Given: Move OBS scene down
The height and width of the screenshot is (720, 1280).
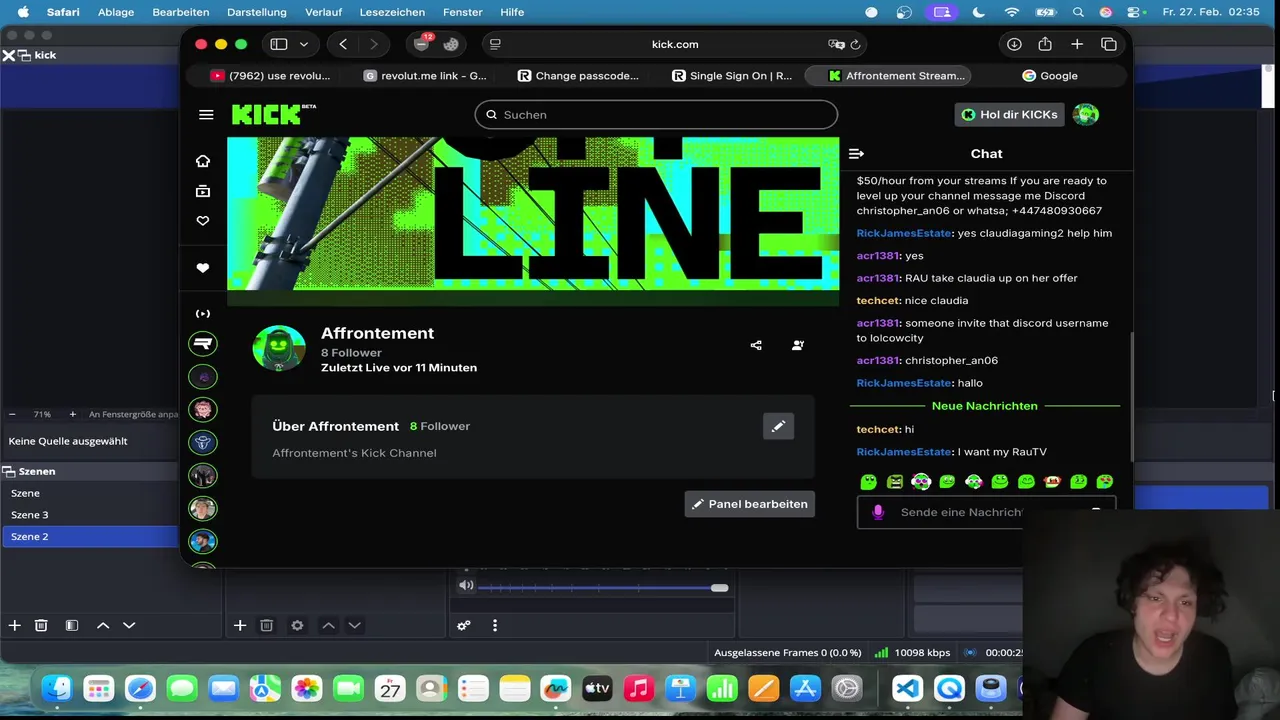Looking at the screenshot, I should [129, 625].
